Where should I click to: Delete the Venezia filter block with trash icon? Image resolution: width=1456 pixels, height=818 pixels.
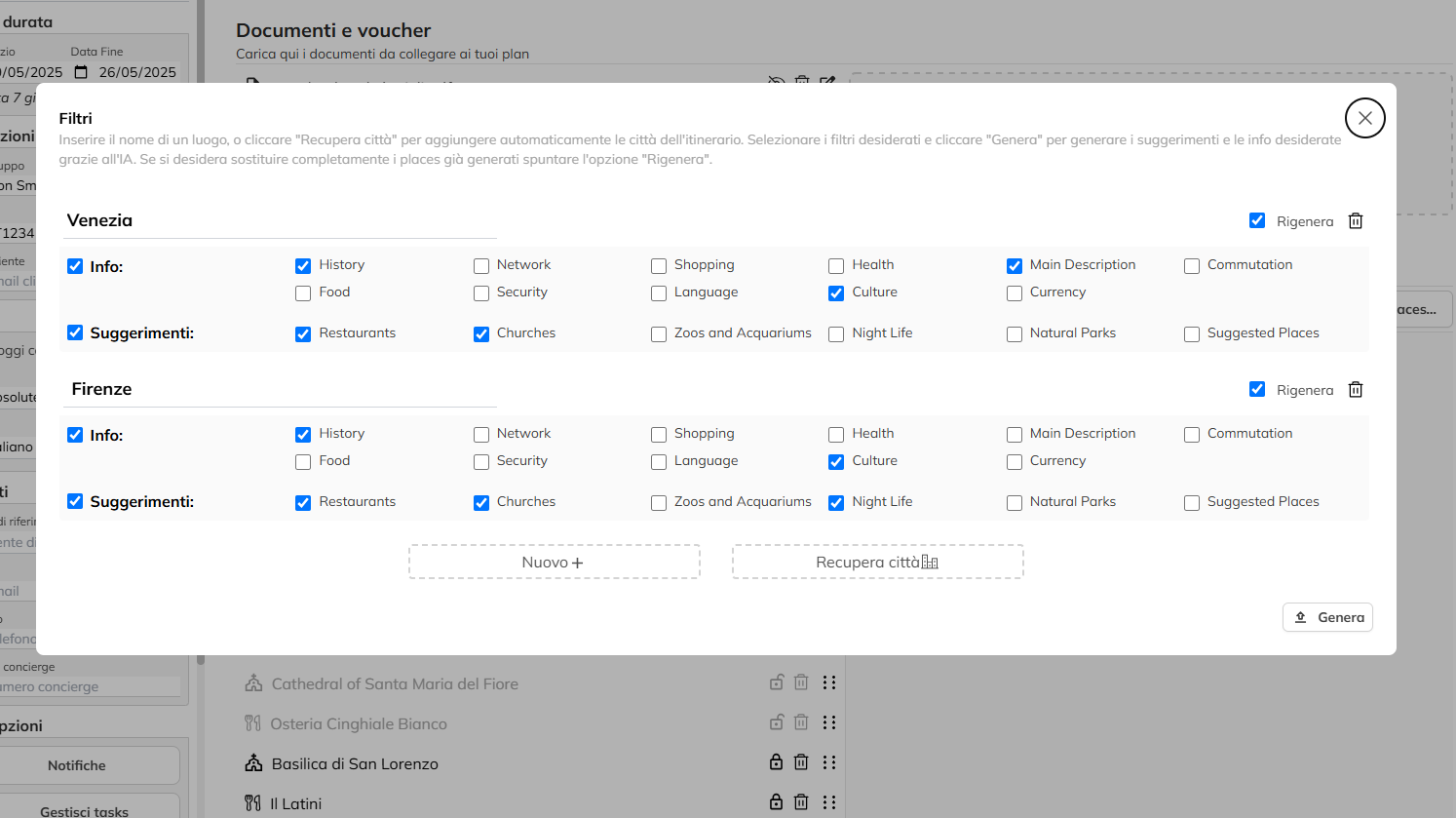(x=1355, y=221)
